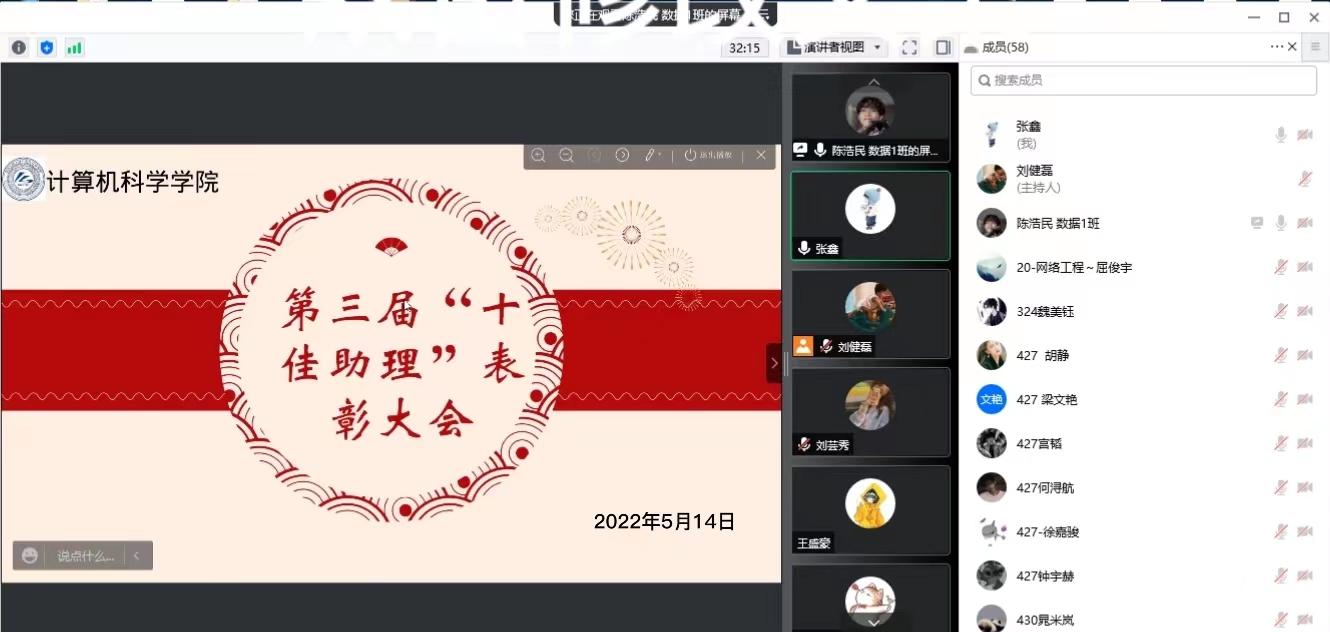Toggle the side panel layout icon
The height and width of the screenshot is (632, 1330).
click(942, 47)
